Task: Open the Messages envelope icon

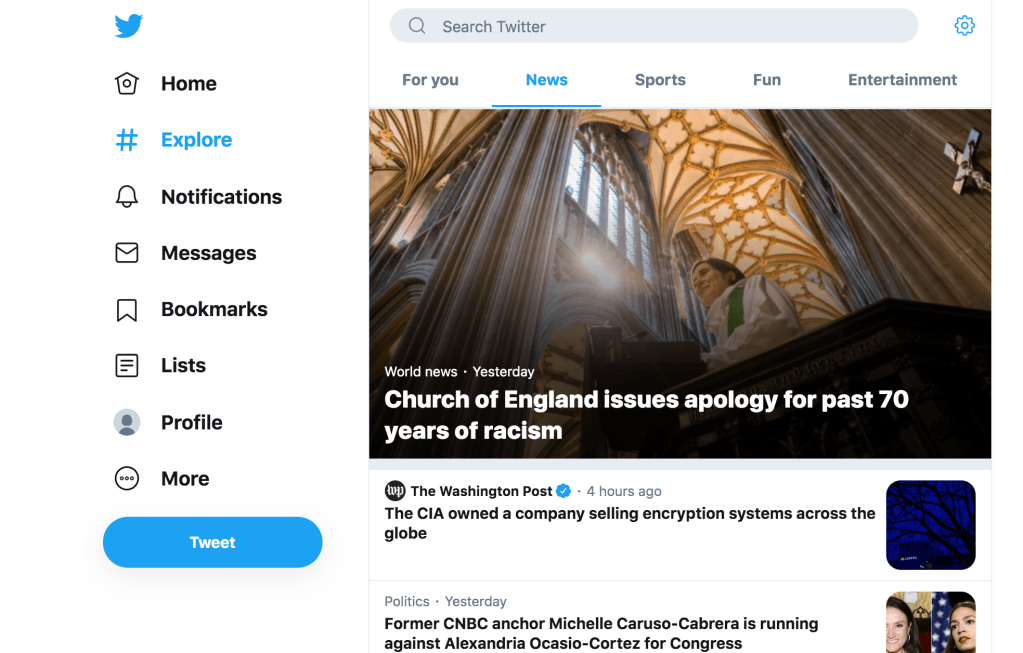Action: tap(127, 253)
